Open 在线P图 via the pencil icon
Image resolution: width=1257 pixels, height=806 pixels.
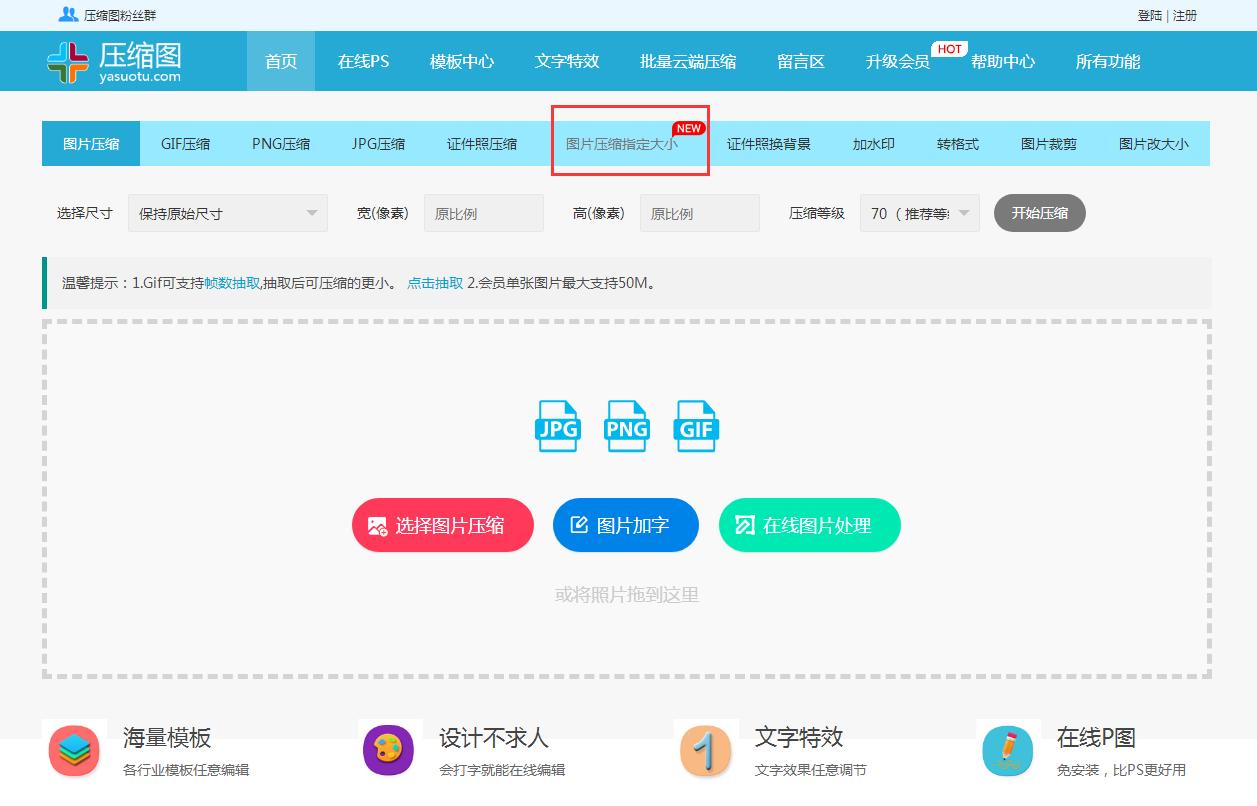pyautogui.click(x=1008, y=750)
